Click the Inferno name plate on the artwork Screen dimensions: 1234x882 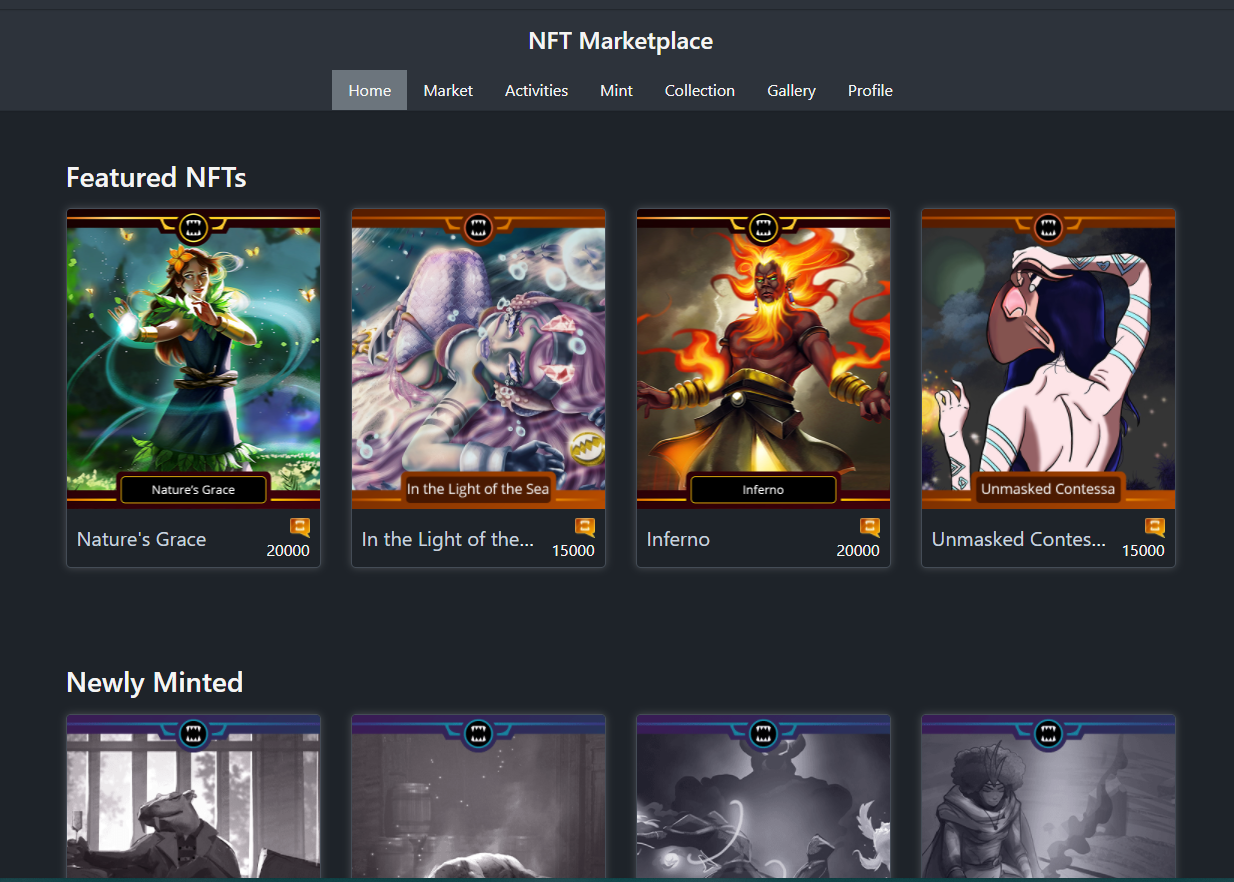[763, 490]
